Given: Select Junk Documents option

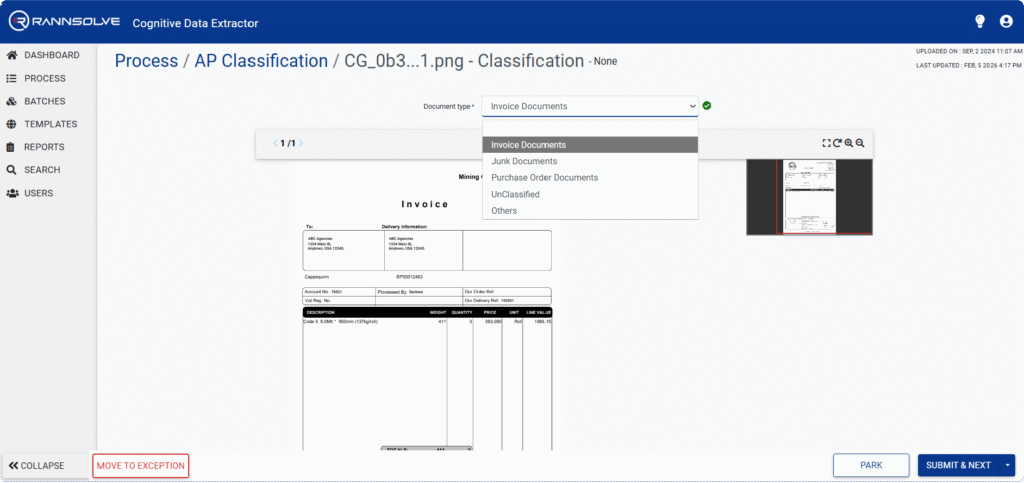Looking at the screenshot, I should (x=524, y=161).
